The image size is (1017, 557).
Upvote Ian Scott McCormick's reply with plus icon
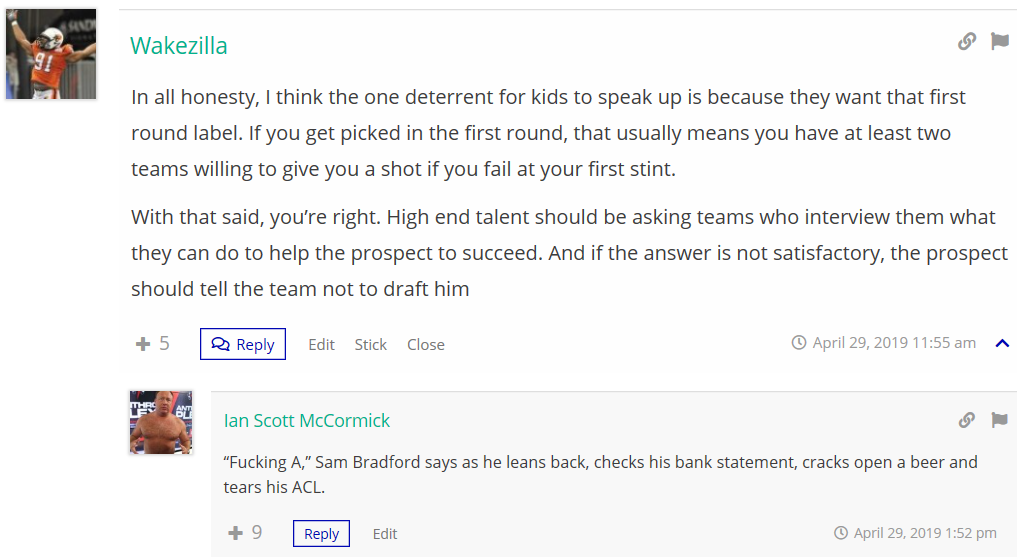click(236, 533)
